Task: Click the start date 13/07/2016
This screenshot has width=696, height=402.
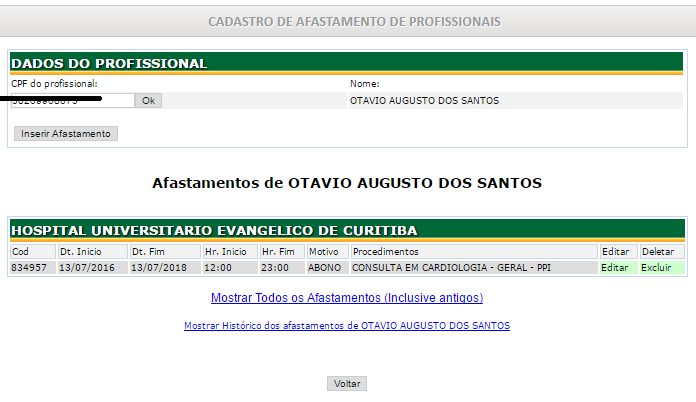Action: point(87,268)
